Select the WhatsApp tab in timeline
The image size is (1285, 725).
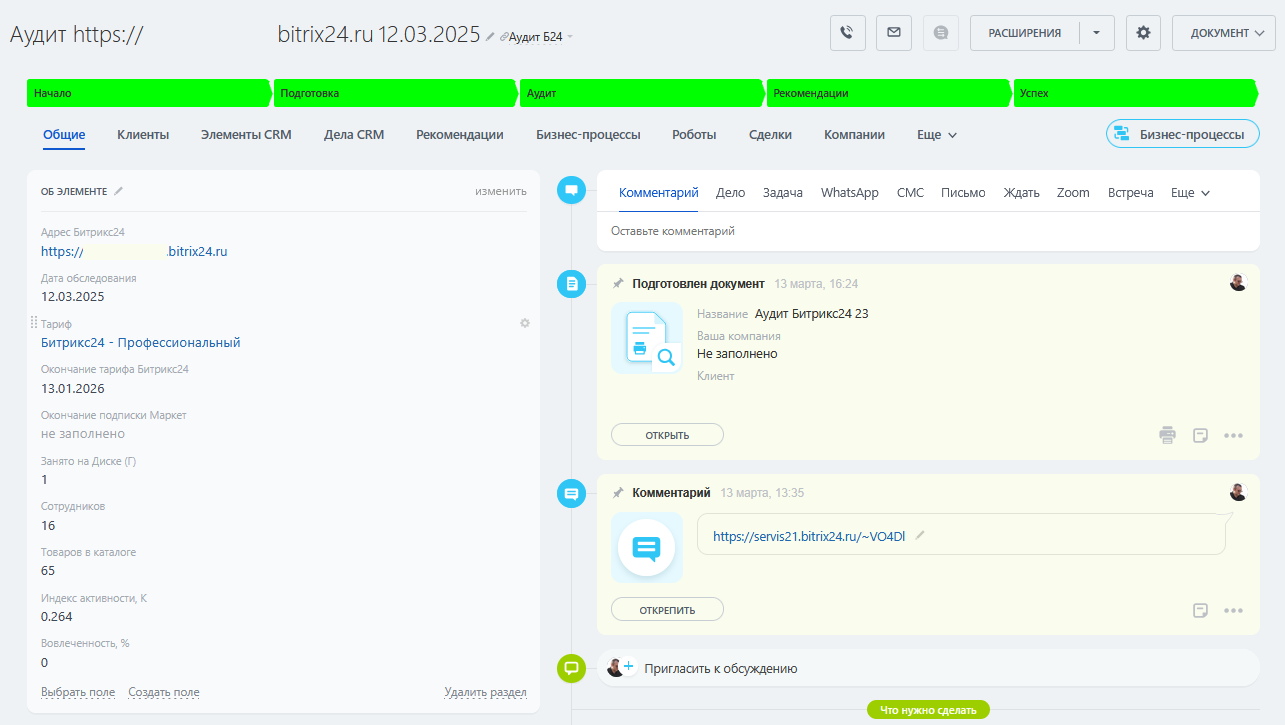point(849,192)
